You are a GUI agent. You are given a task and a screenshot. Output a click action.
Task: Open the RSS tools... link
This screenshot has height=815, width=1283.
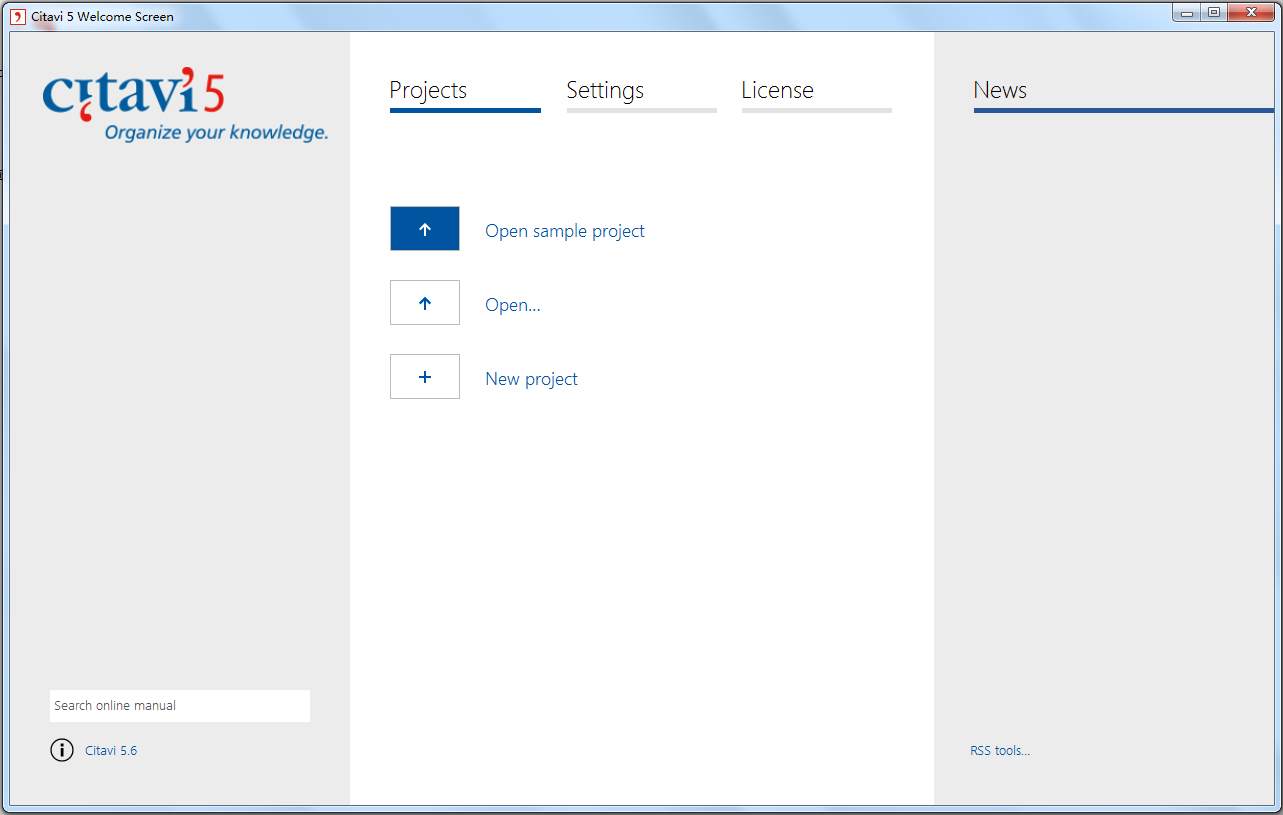pos(1000,751)
